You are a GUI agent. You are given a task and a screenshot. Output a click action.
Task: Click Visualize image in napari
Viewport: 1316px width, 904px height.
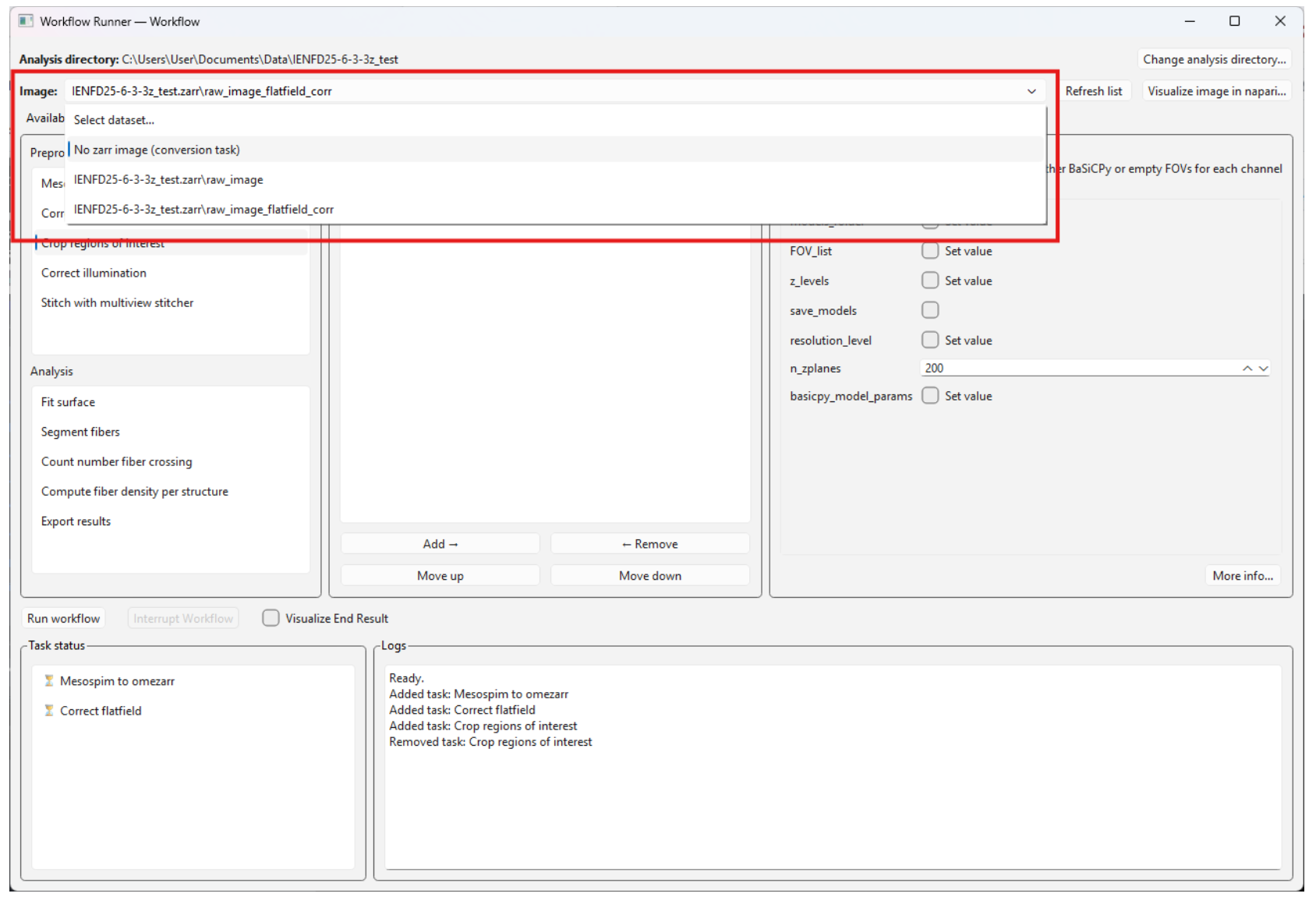point(1215,91)
